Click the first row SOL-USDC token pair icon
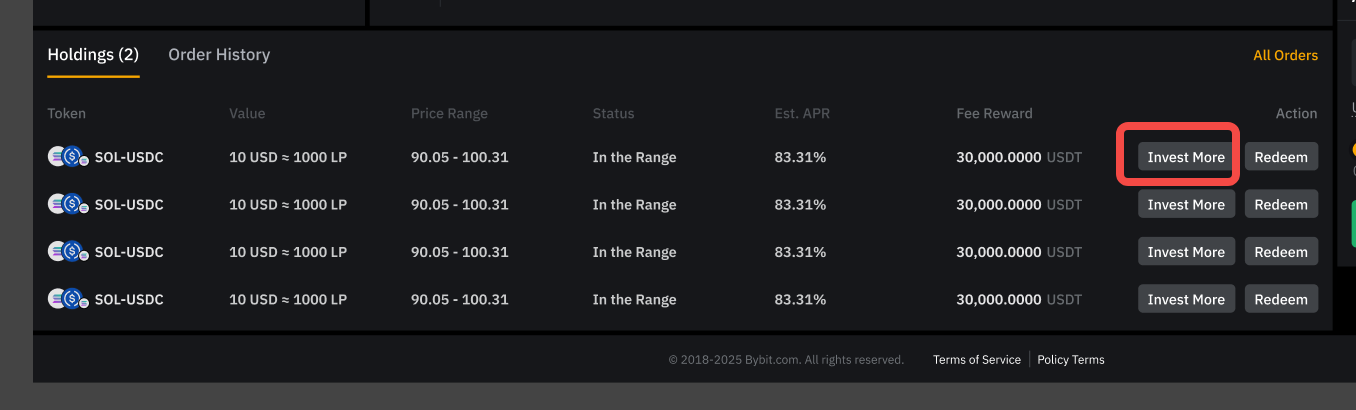1356x410 pixels. (68, 157)
